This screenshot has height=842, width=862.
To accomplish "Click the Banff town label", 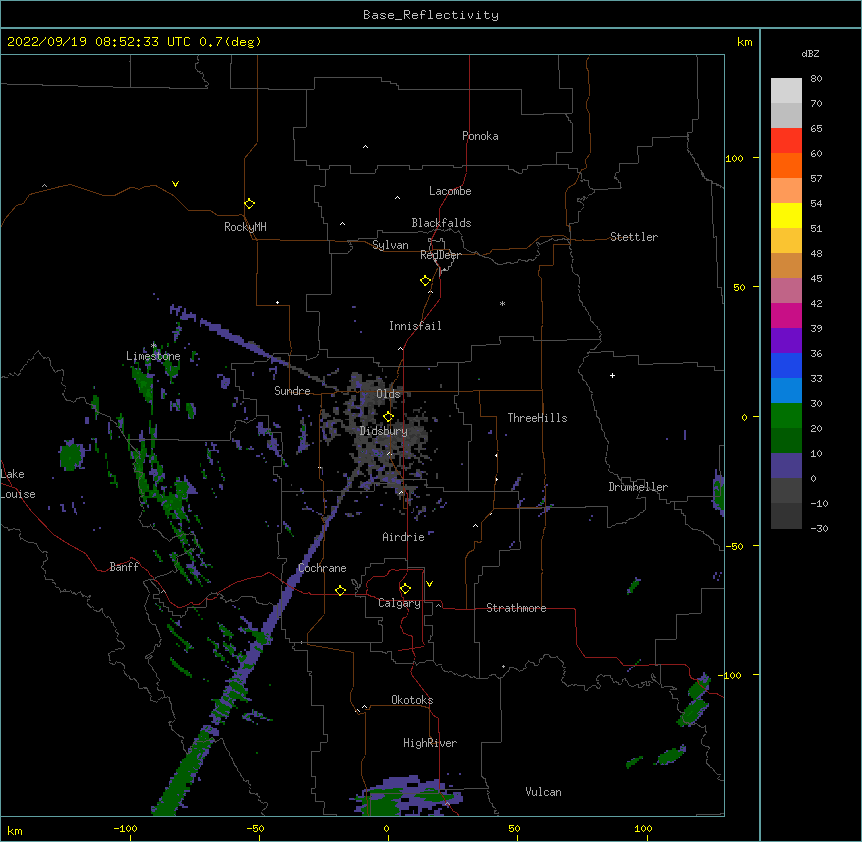I will [124, 567].
